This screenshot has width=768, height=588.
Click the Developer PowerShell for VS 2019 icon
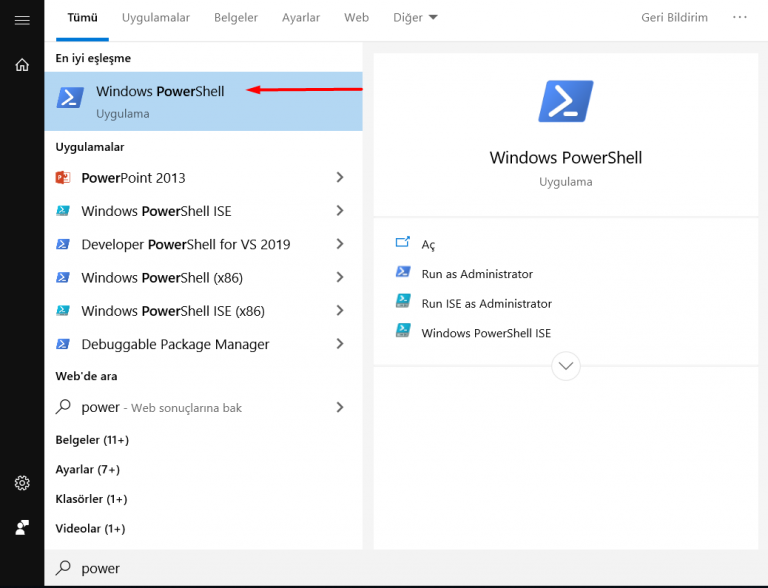tap(63, 244)
